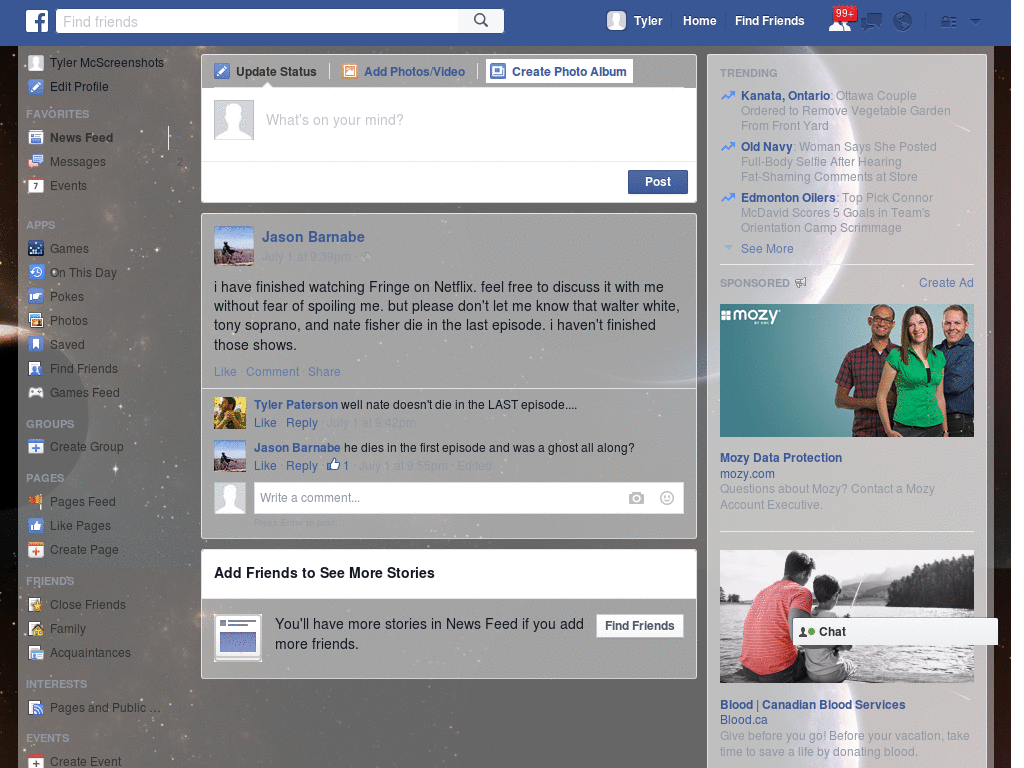Switch to Create Photo Album tab
Viewport: 1024px width, 768px height.
pos(559,72)
